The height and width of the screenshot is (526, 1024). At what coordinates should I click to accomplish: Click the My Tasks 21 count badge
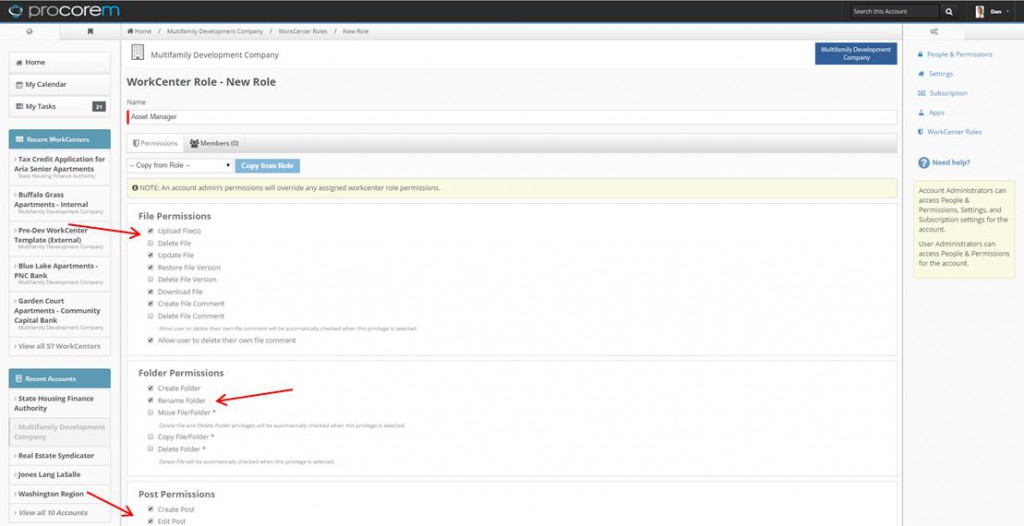pos(99,107)
